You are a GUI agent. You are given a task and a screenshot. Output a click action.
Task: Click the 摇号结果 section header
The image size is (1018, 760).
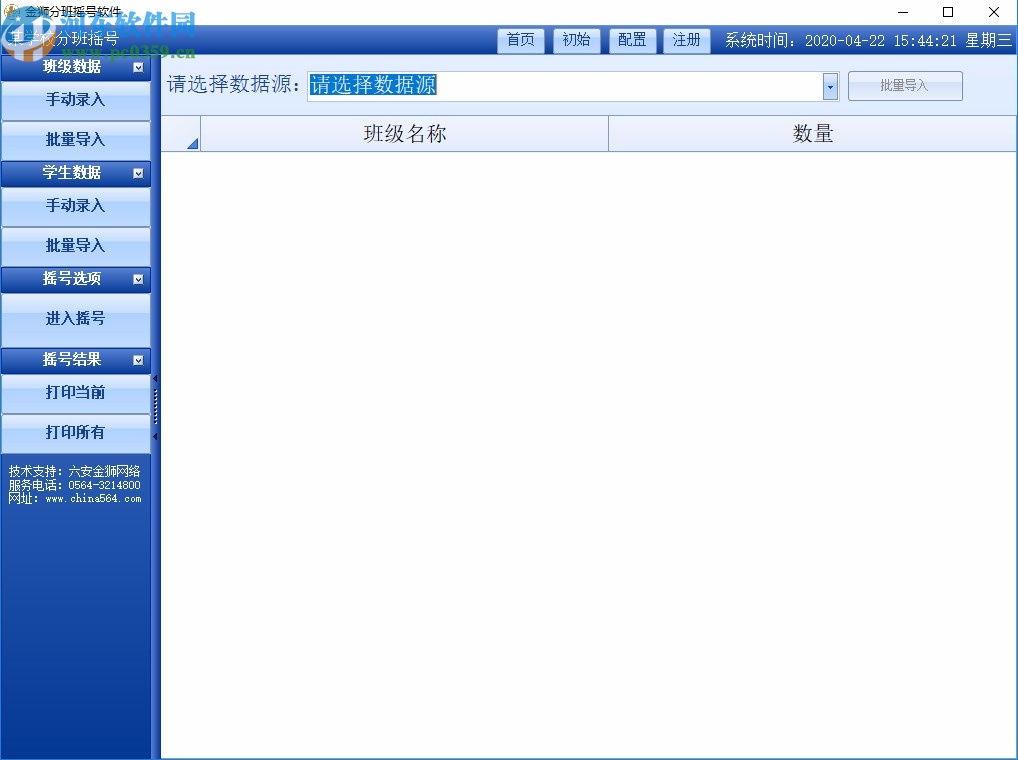(x=75, y=360)
